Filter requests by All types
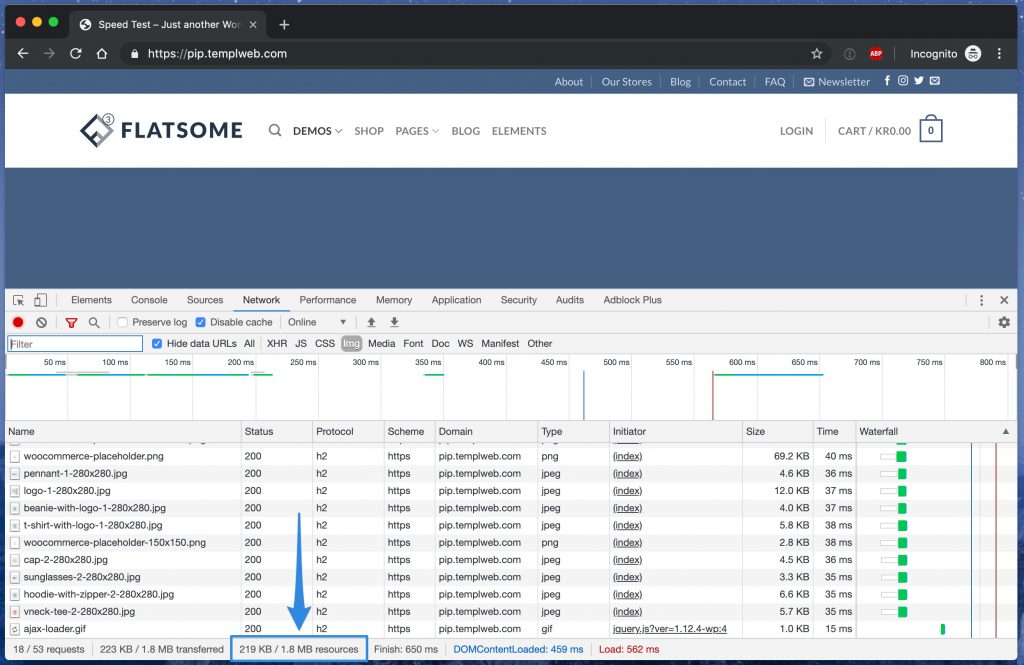 click(249, 344)
